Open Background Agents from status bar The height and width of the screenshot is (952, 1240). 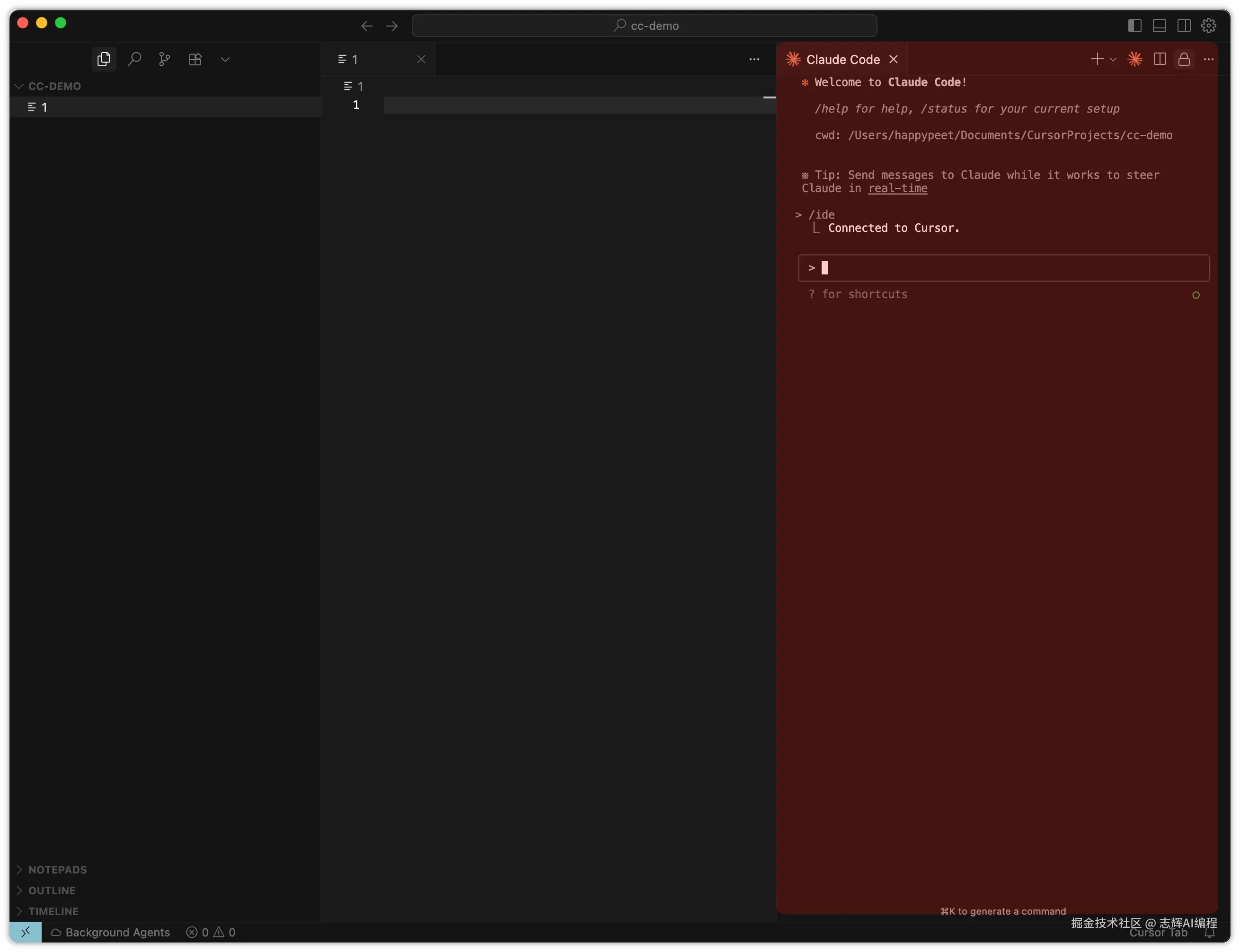coord(111,932)
